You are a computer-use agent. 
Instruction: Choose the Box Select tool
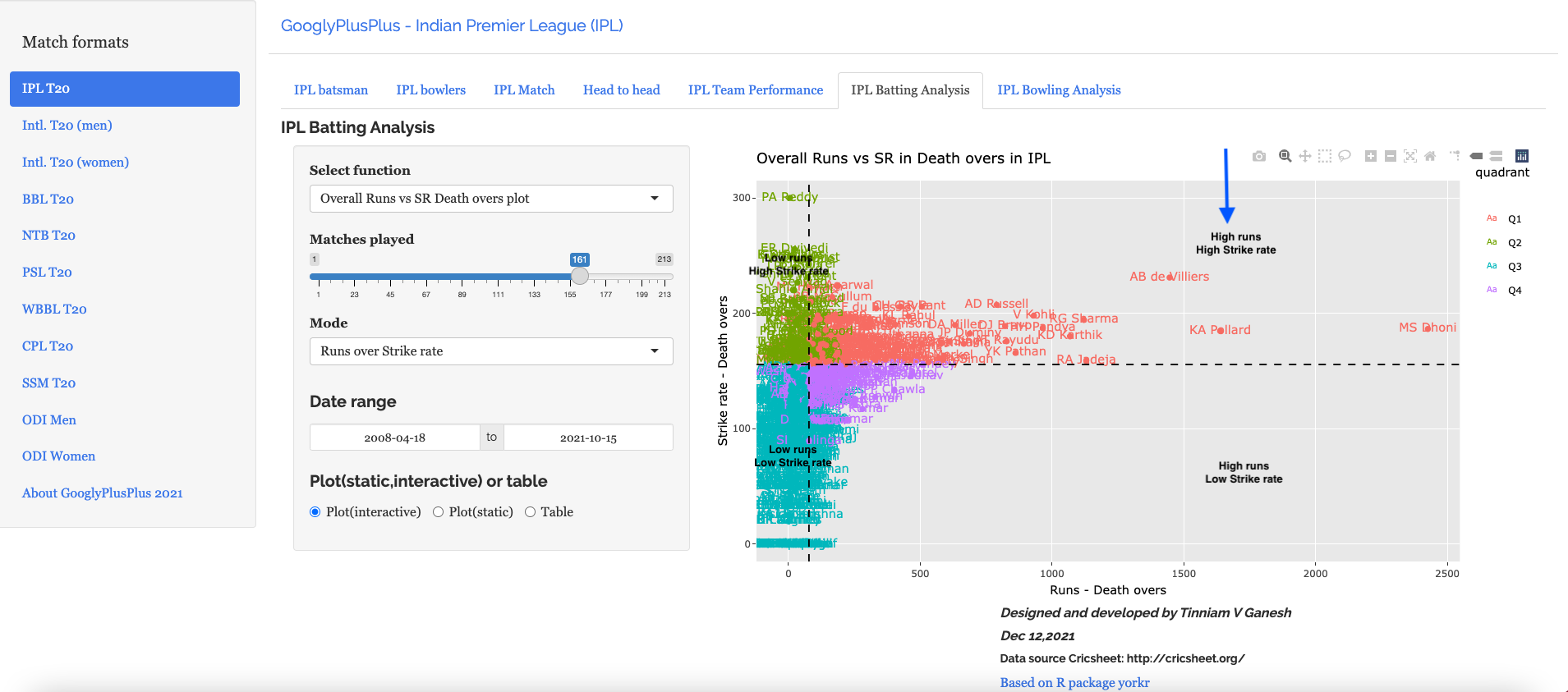pos(1324,156)
